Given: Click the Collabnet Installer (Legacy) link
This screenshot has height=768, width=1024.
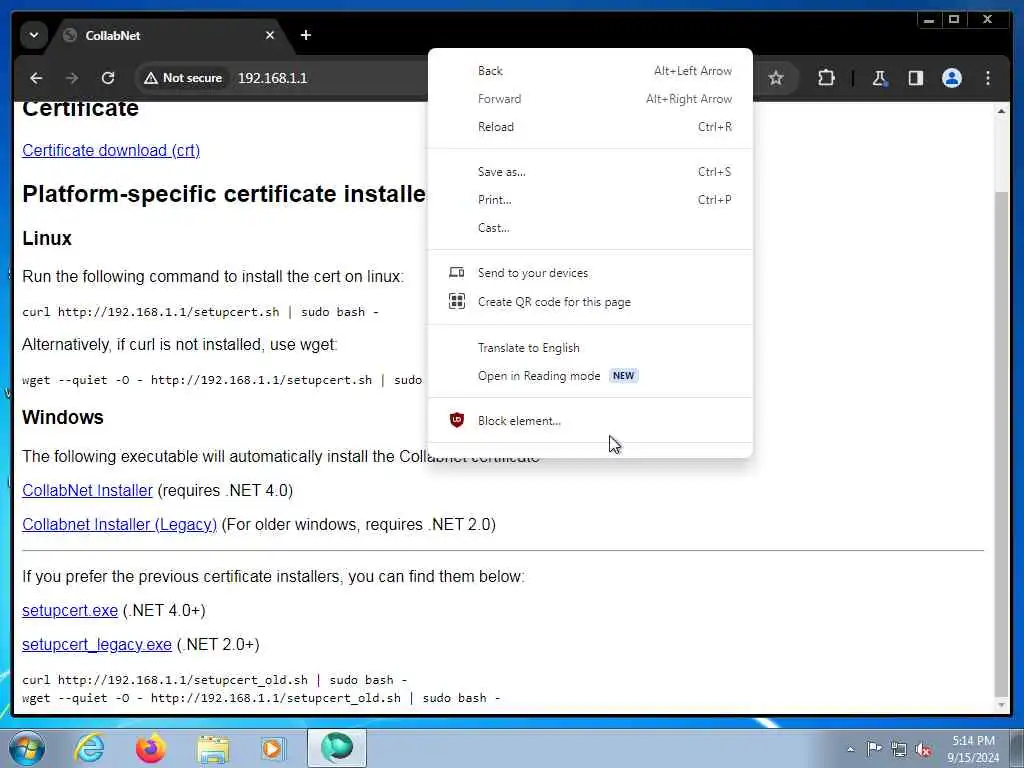Looking at the screenshot, I should [x=119, y=524].
